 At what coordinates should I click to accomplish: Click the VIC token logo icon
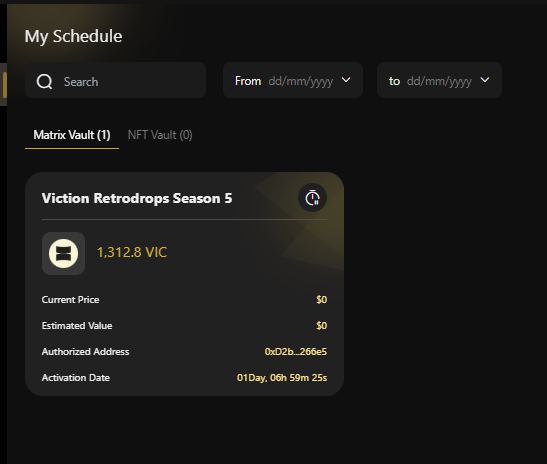coord(63,253)
